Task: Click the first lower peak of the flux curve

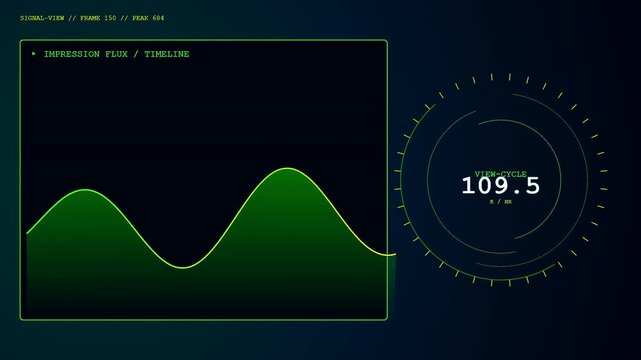Action: pyautogui.click(x=85, y=190)
